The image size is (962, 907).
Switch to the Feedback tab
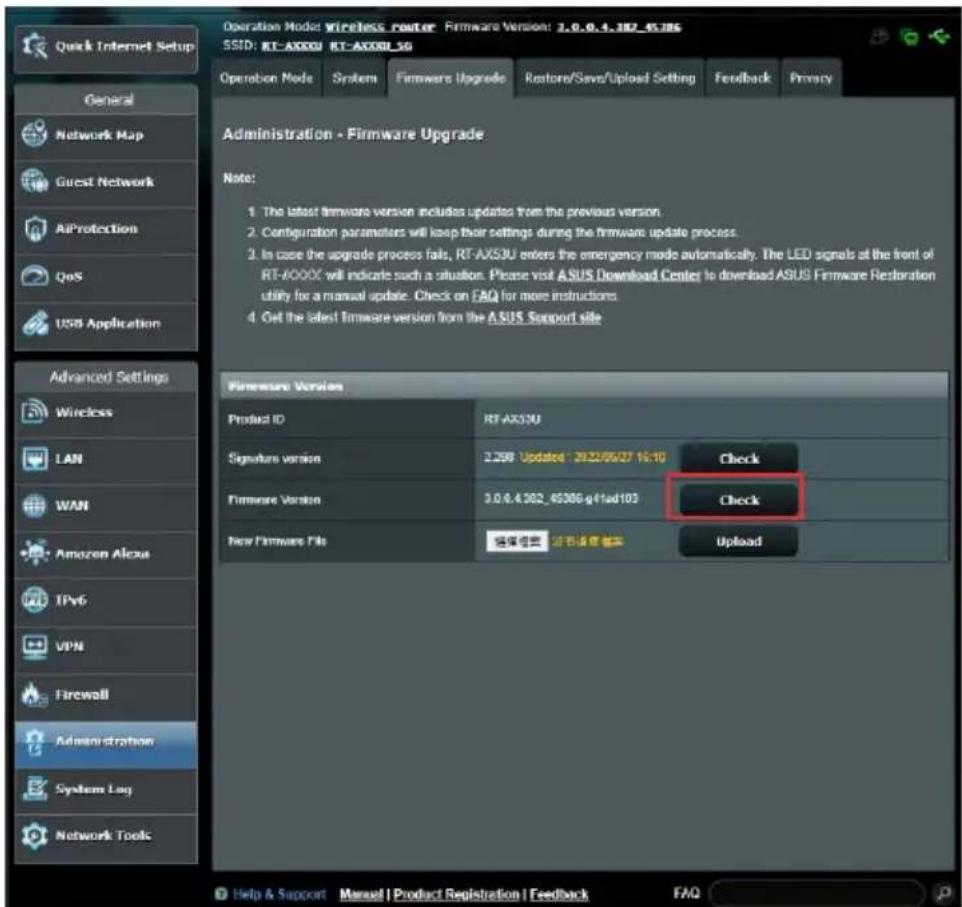point(742,79)
